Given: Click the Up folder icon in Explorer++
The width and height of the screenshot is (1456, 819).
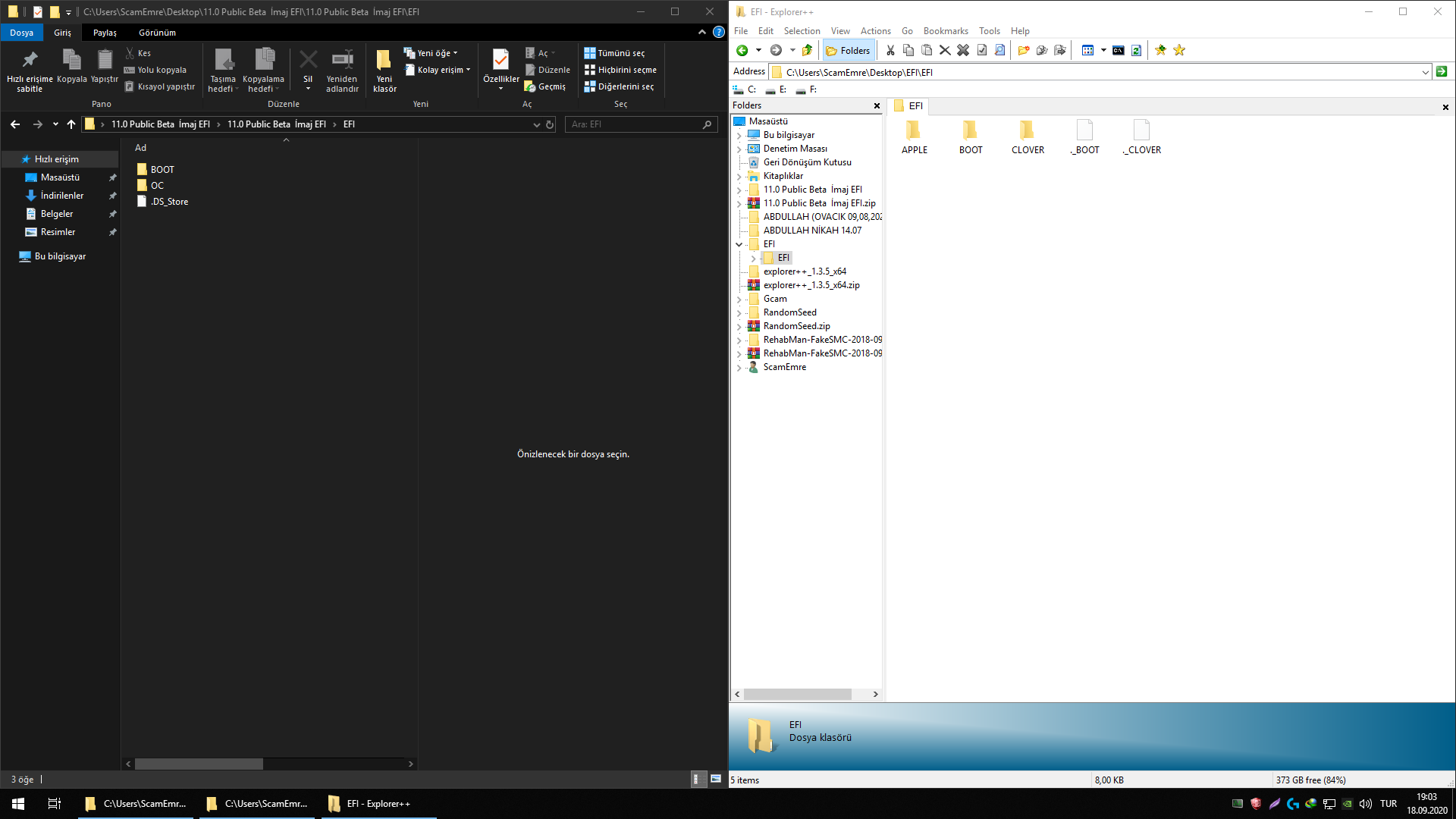Looking at the screenshot, I should click(807, 50).
